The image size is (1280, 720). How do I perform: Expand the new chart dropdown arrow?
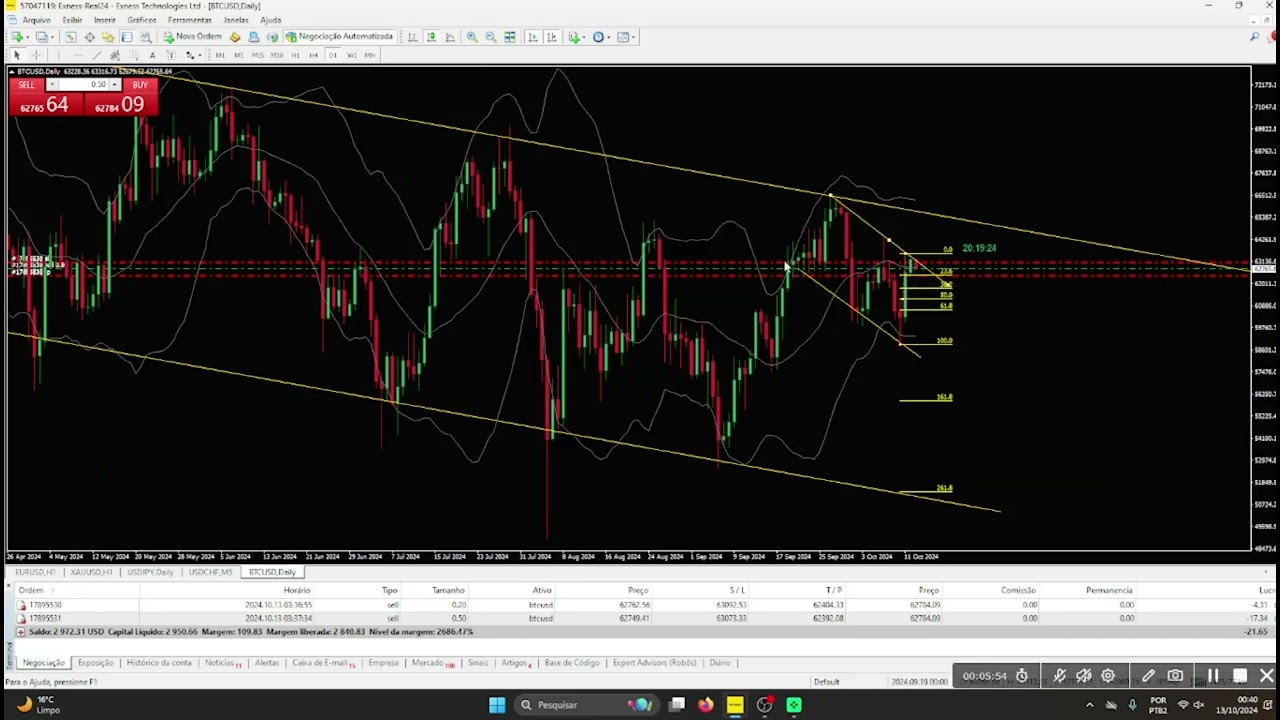coord(27,37)
